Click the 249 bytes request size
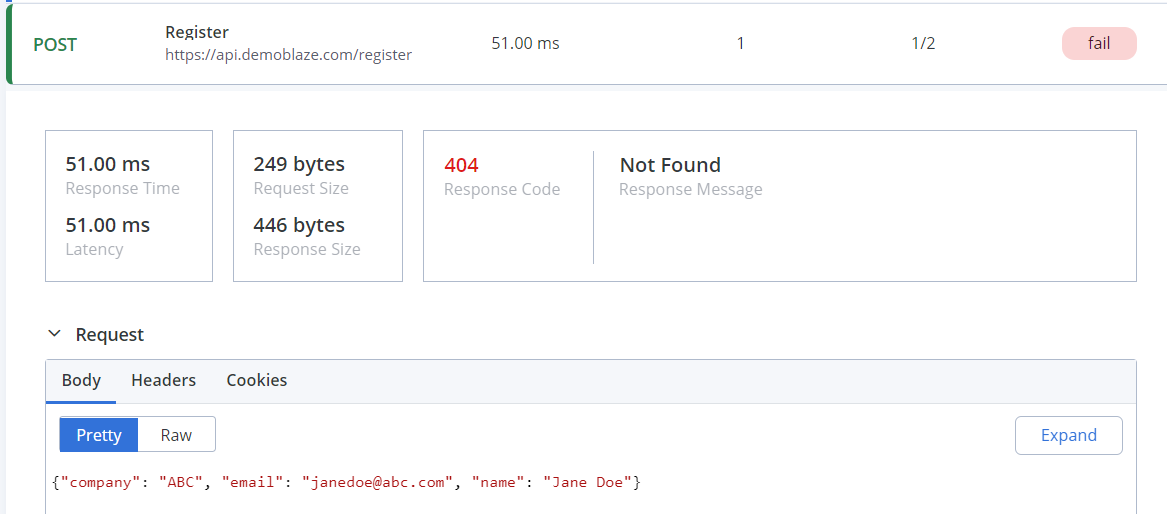The width and height of the screenshot is (1167, 514). (299, 164)
